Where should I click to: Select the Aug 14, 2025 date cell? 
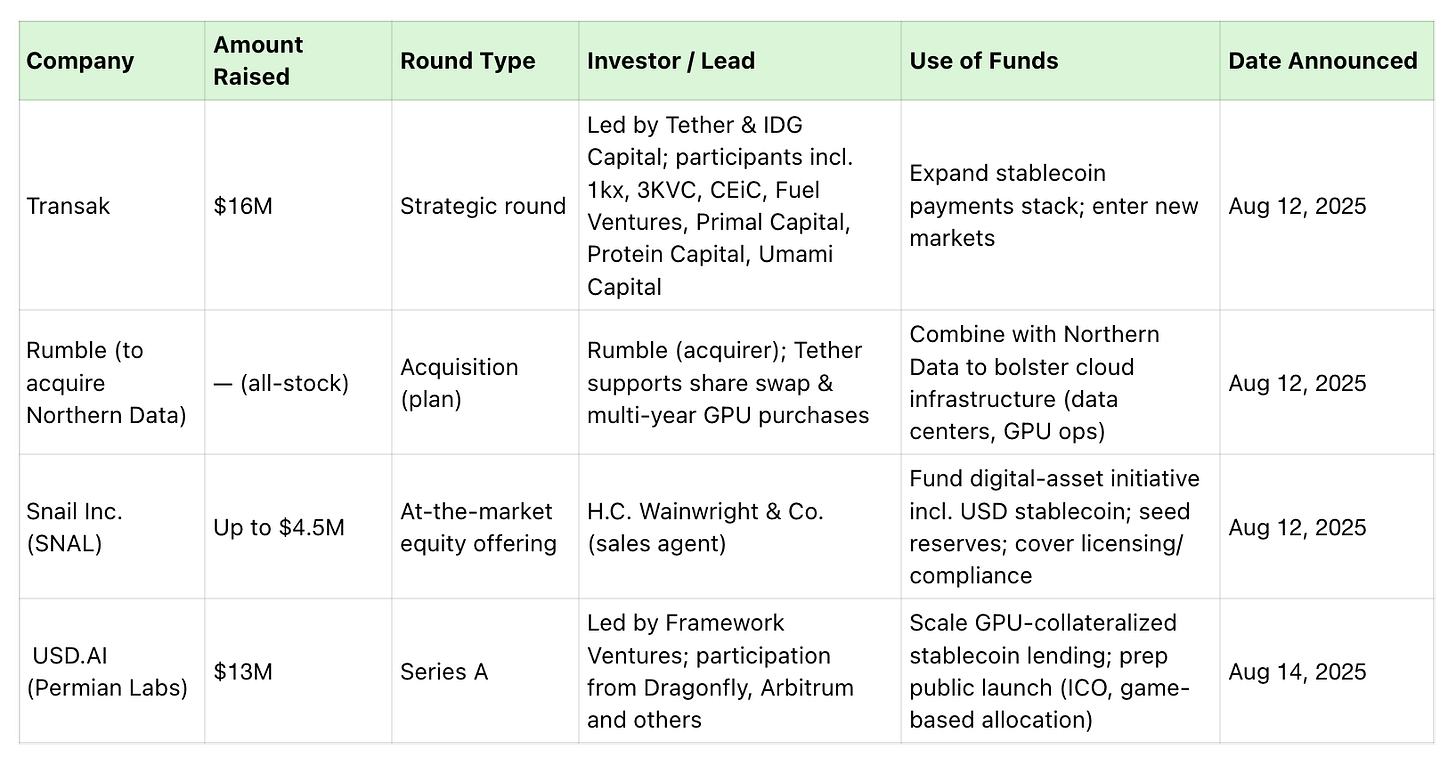tap(1297, 672)
